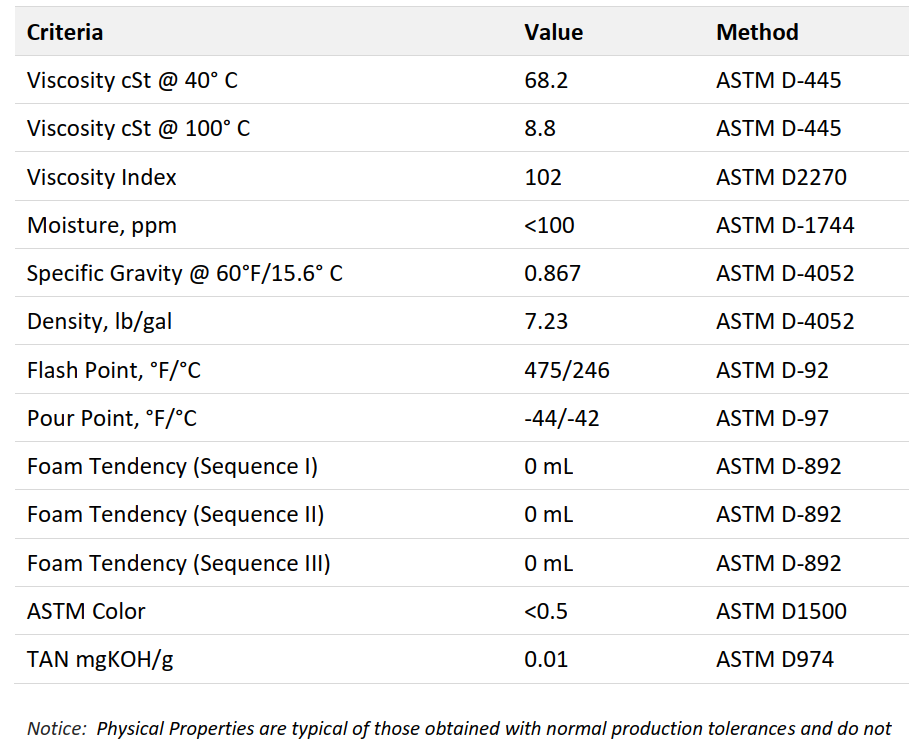Click Foam Tendency (Sequence III) label
Screen dimensions: 909x740
point(179,564)
